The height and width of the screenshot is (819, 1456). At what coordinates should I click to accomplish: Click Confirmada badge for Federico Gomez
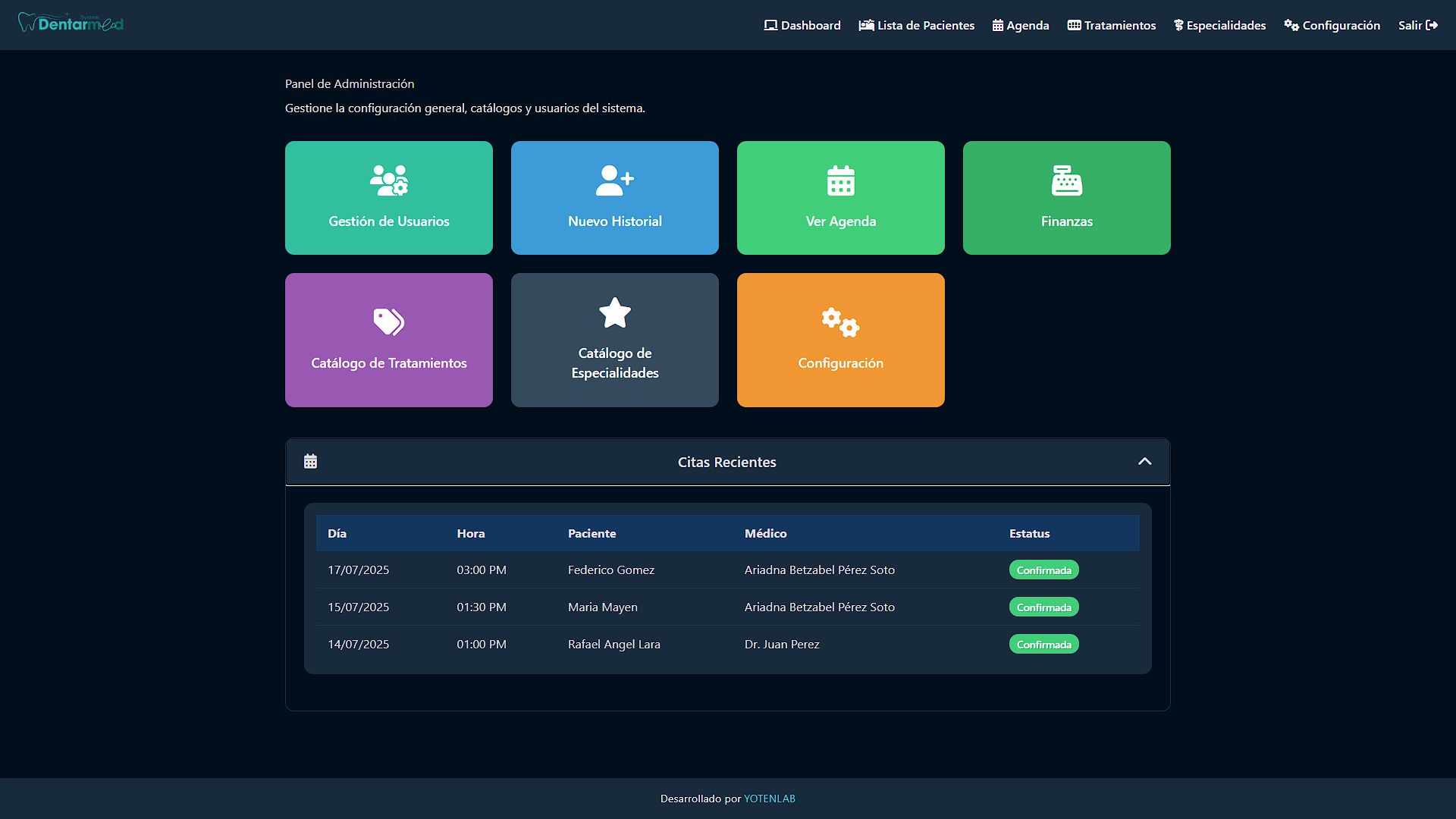tap(1043, 570)
